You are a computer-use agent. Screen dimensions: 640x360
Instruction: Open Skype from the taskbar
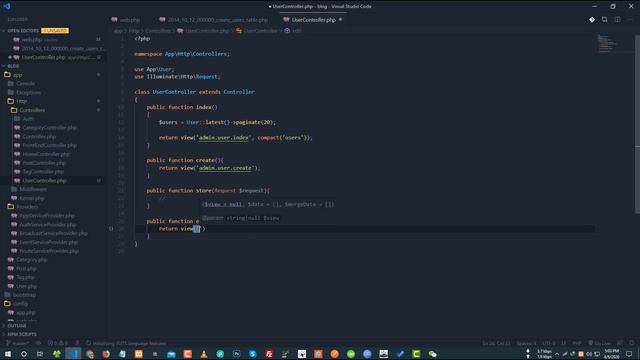253,354
